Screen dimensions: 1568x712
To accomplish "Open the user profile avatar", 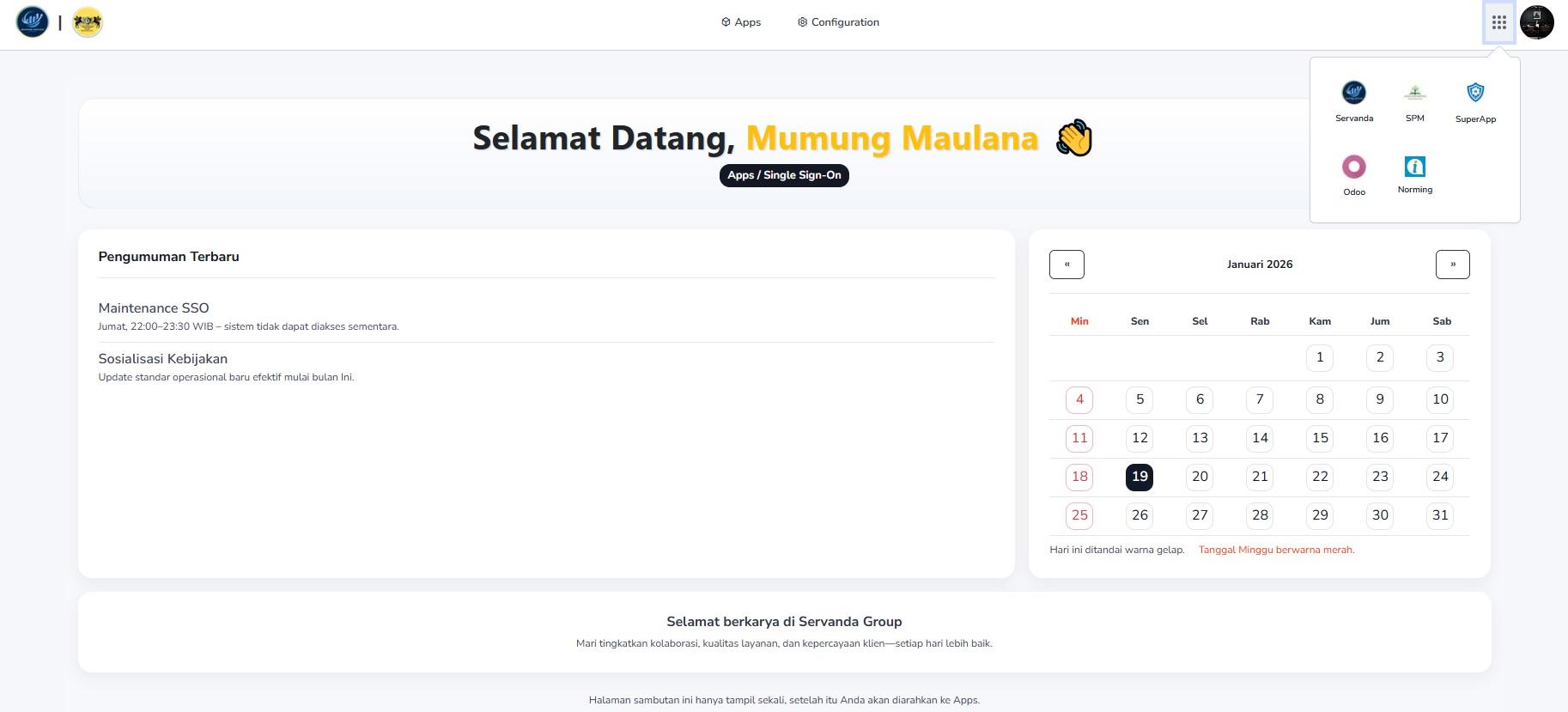I will (x=1536, y=22).
